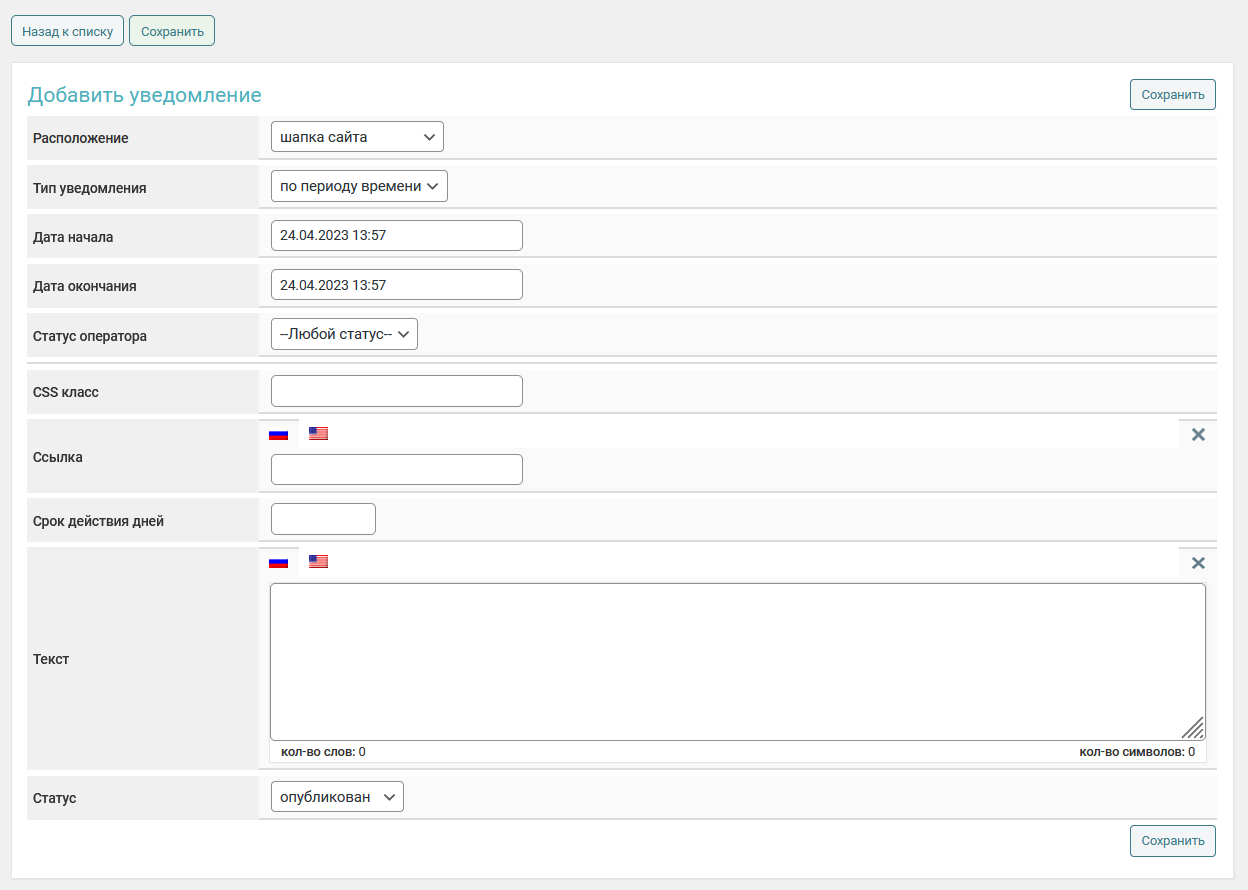Click the X icon in Ссылка row
This screenshot has width=1248, height=890.
point(1198,435)
